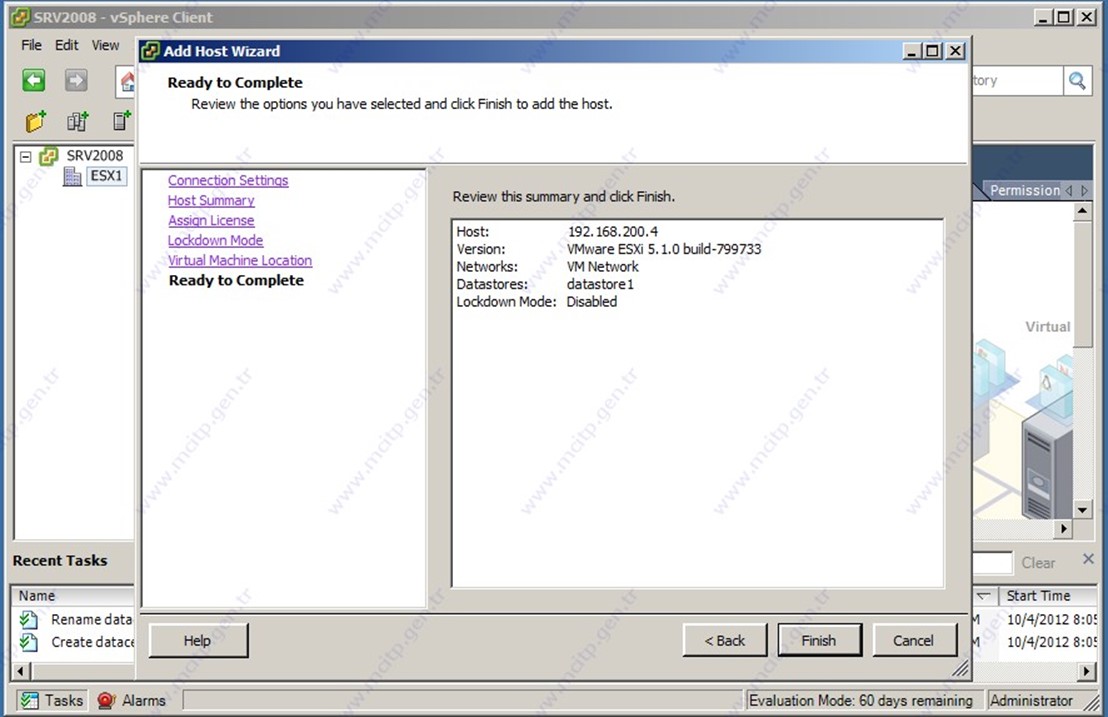The height and width of the screenshot is (717, 1108).
Task: Click the Clear button in Recent Tasks
Action: (1038, 563)
